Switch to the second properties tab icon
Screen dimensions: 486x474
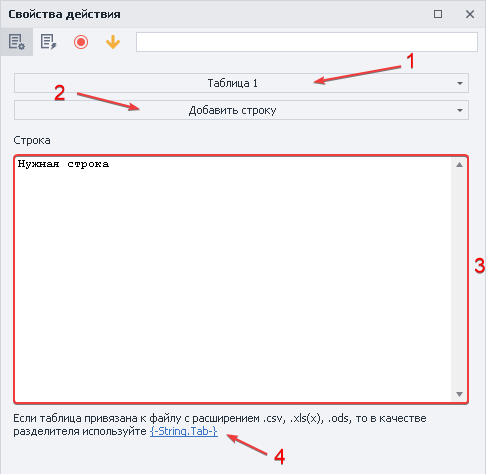[49, 42]
